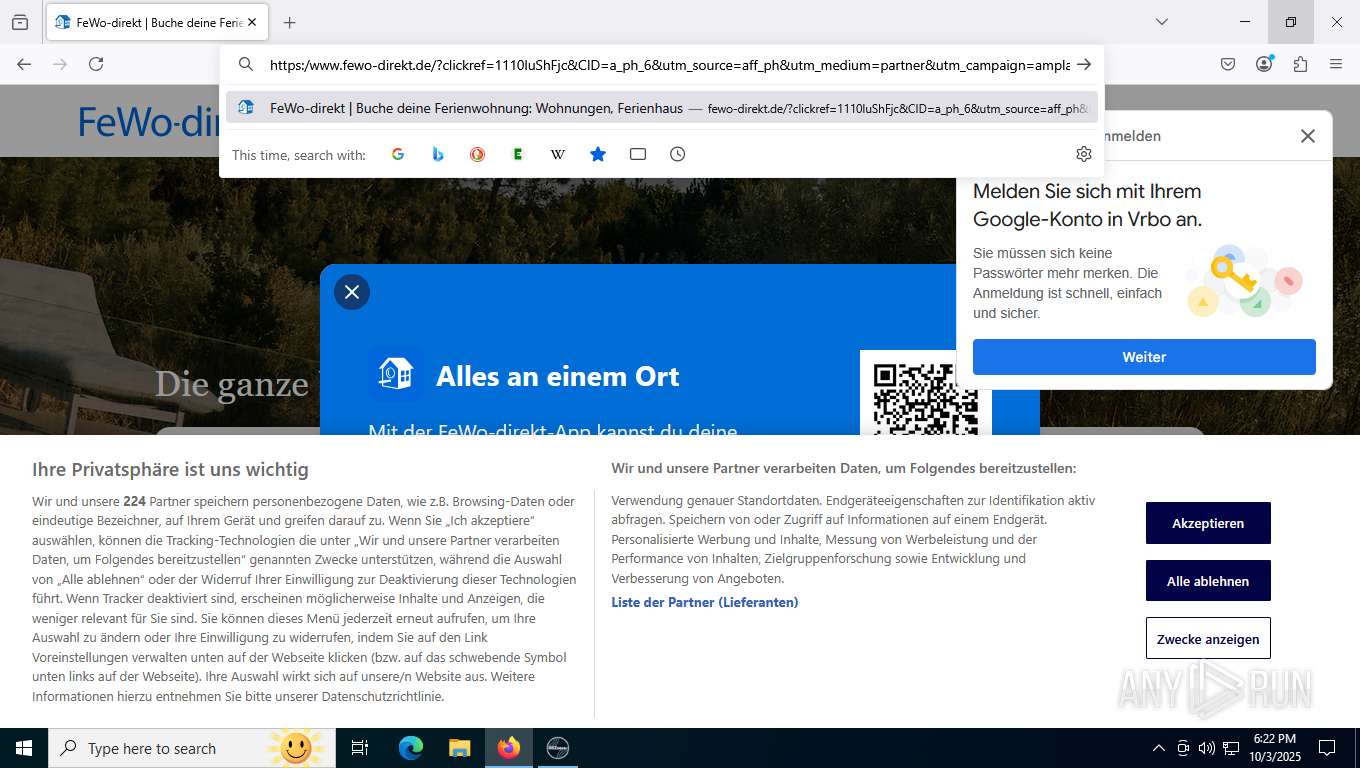Switch to Firefox in the taskbar
The width and height of the screenshot is (1360, 768).
coord(509,748)
